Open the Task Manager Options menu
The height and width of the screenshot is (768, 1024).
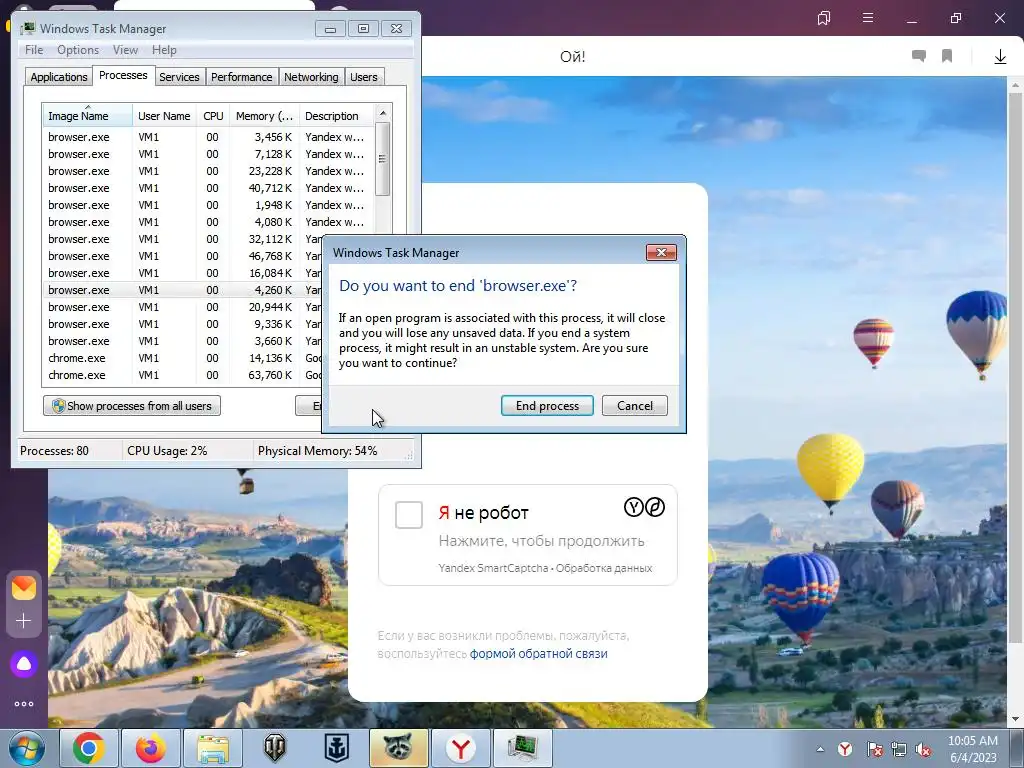(78, 50)
